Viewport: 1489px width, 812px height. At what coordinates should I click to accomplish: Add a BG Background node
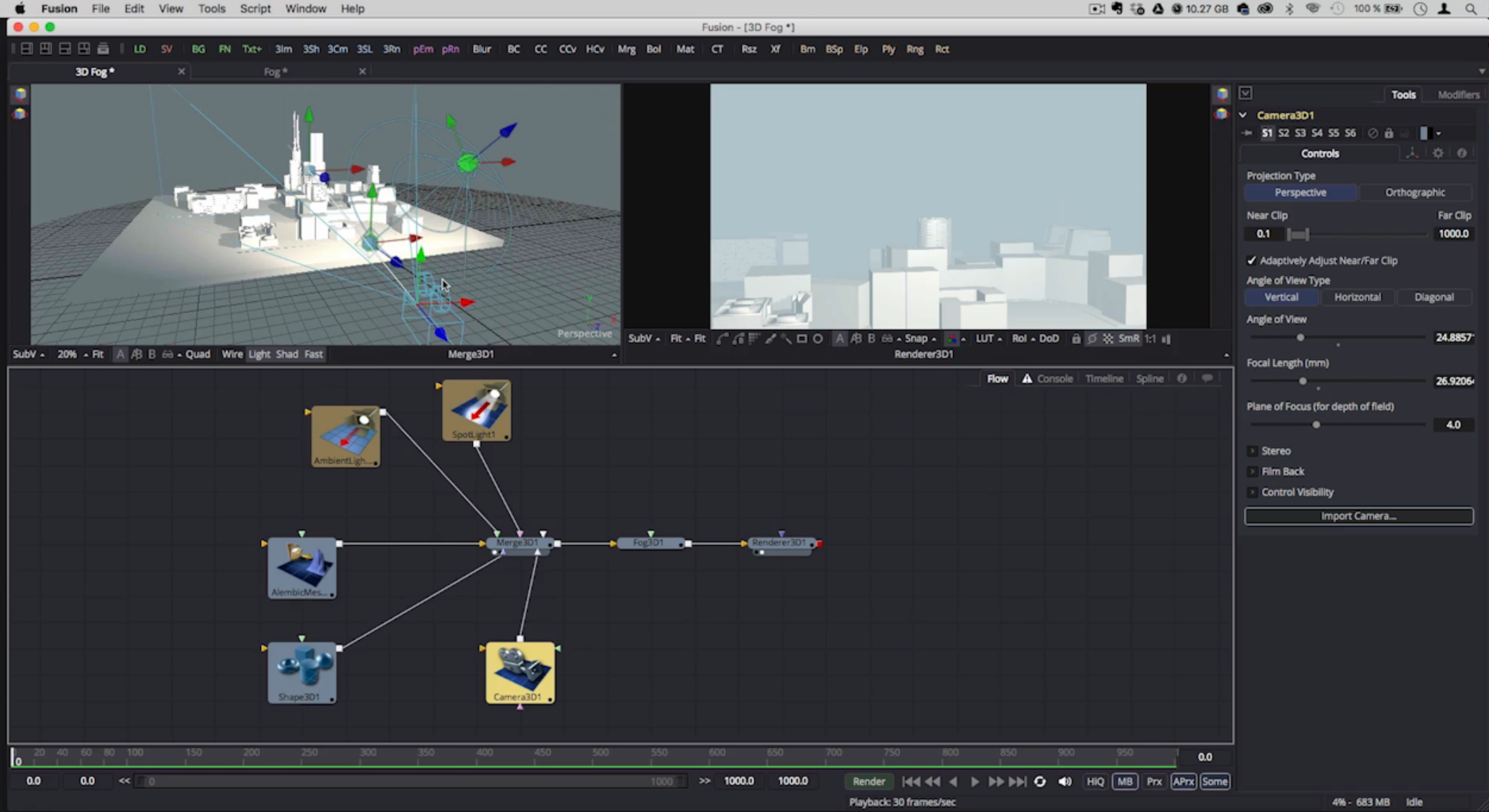pos(198,48)
